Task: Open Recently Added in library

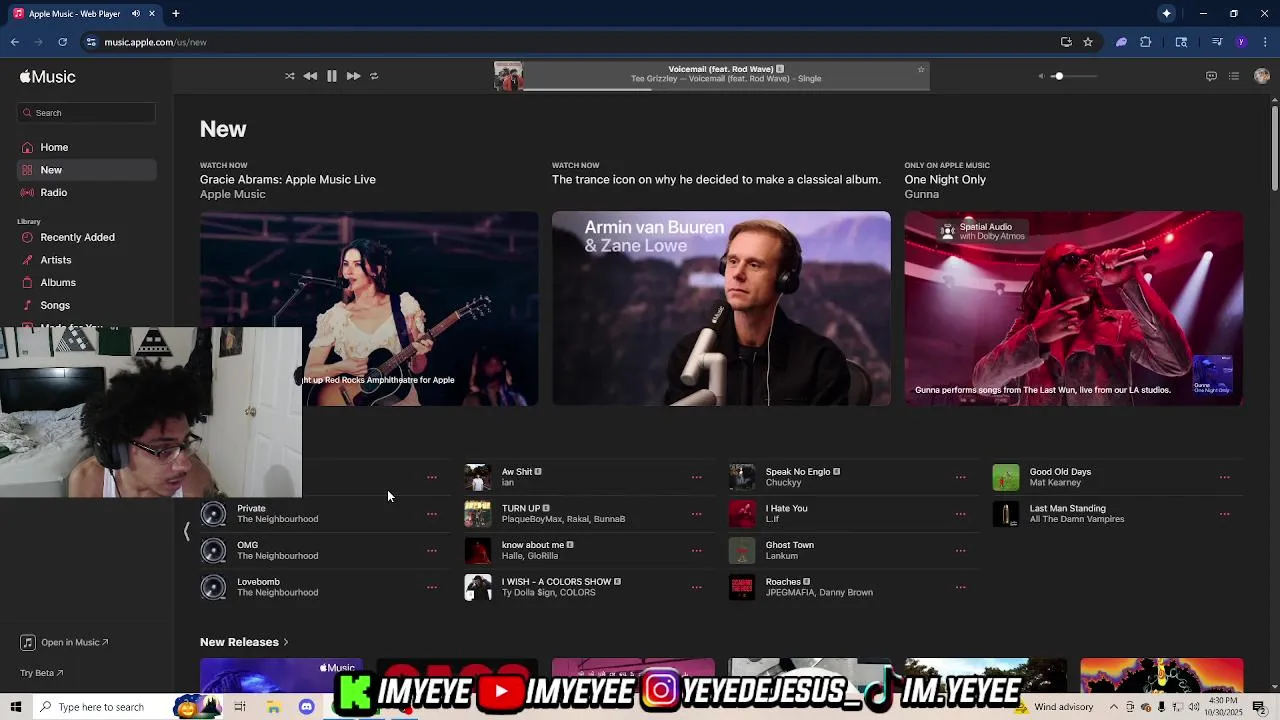Action: pyautogui.click(x=87, y=237)
